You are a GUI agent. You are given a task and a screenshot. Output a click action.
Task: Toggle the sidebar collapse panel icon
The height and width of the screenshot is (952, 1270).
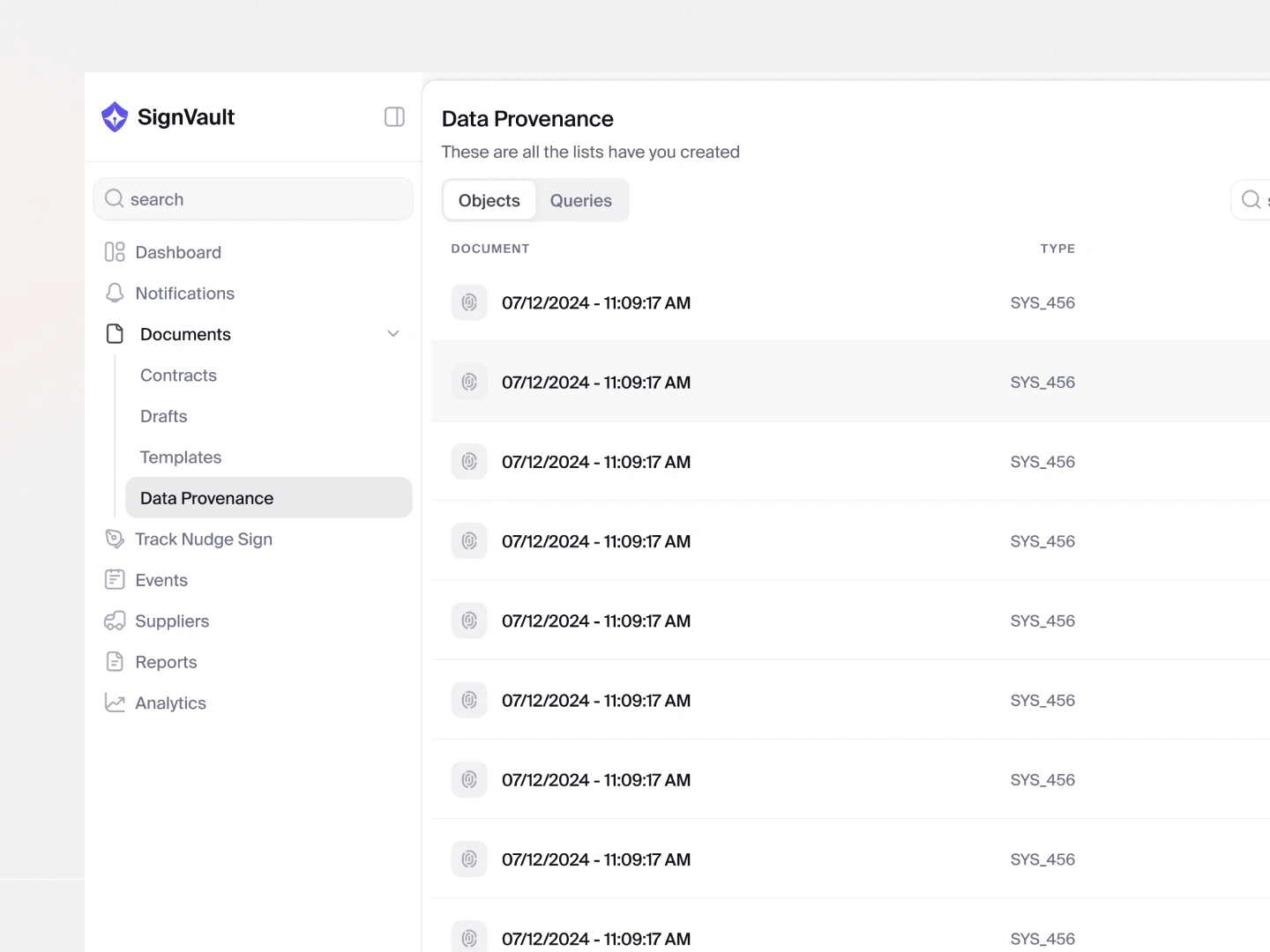(x=394, y=117)
